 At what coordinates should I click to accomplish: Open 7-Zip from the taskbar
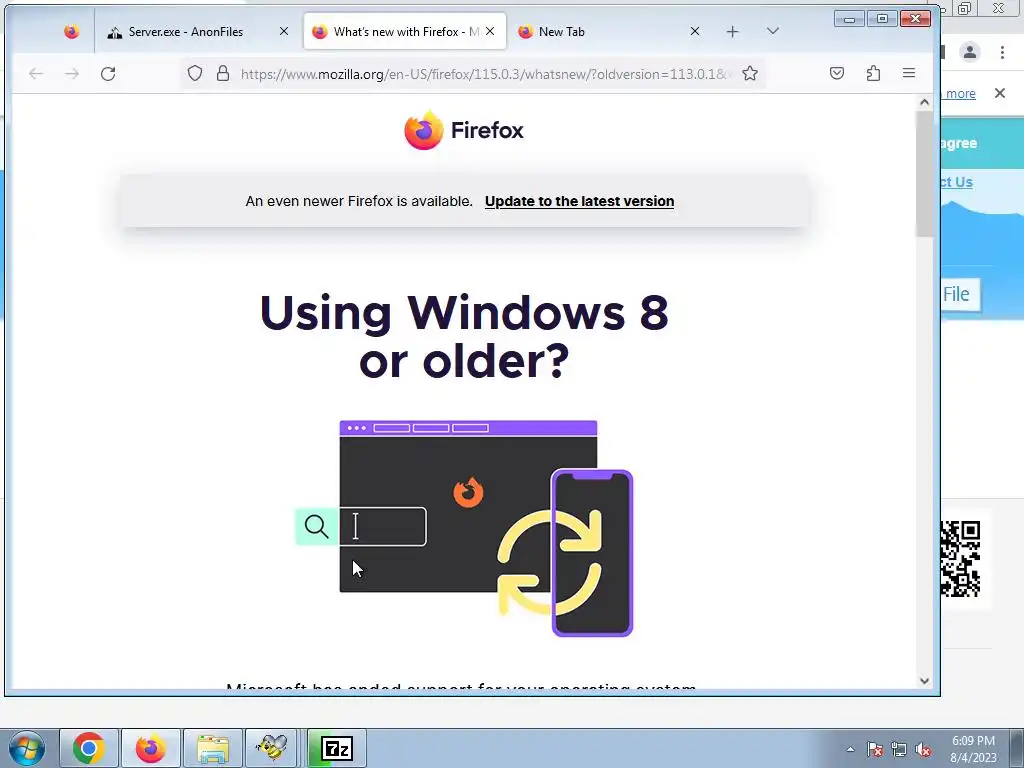point(337,748)
